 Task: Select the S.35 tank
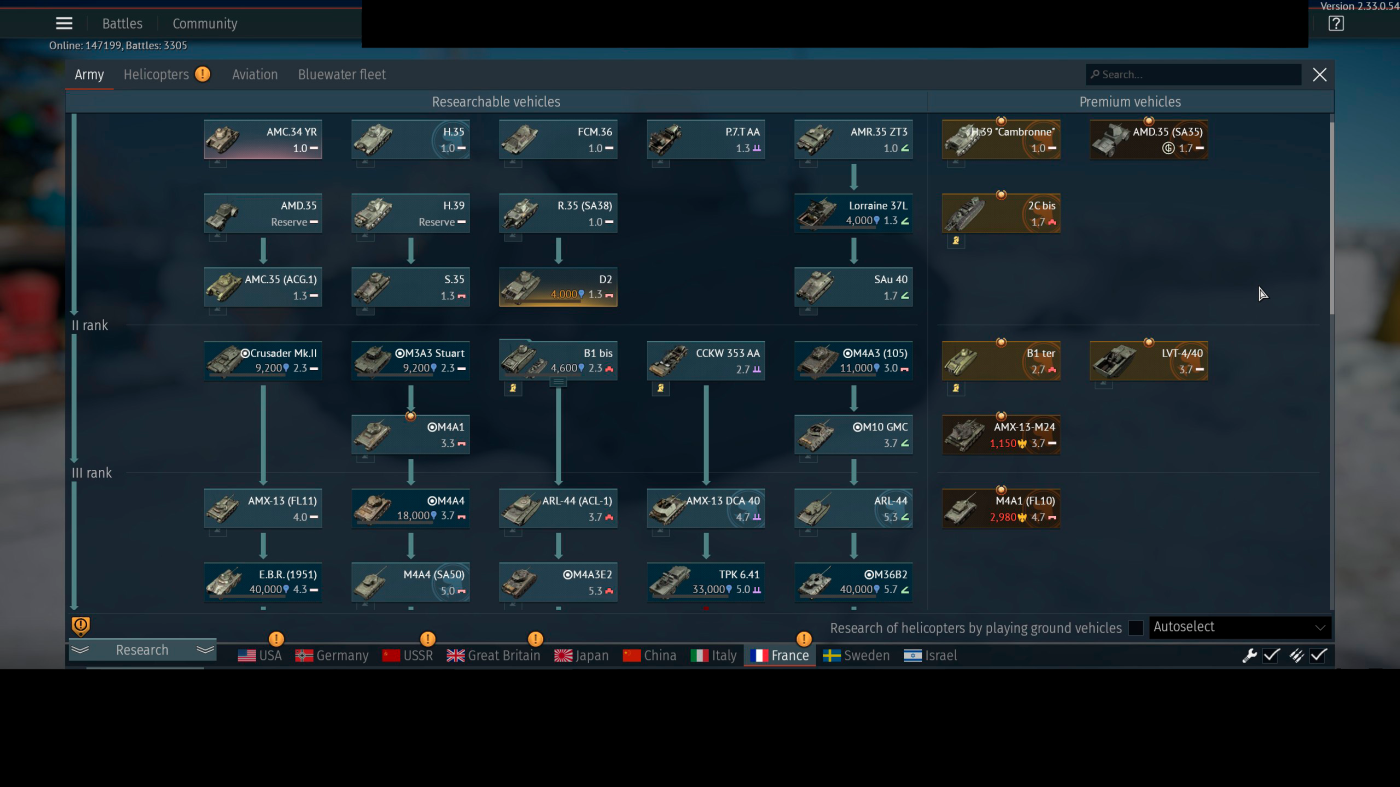click(411, 288)
